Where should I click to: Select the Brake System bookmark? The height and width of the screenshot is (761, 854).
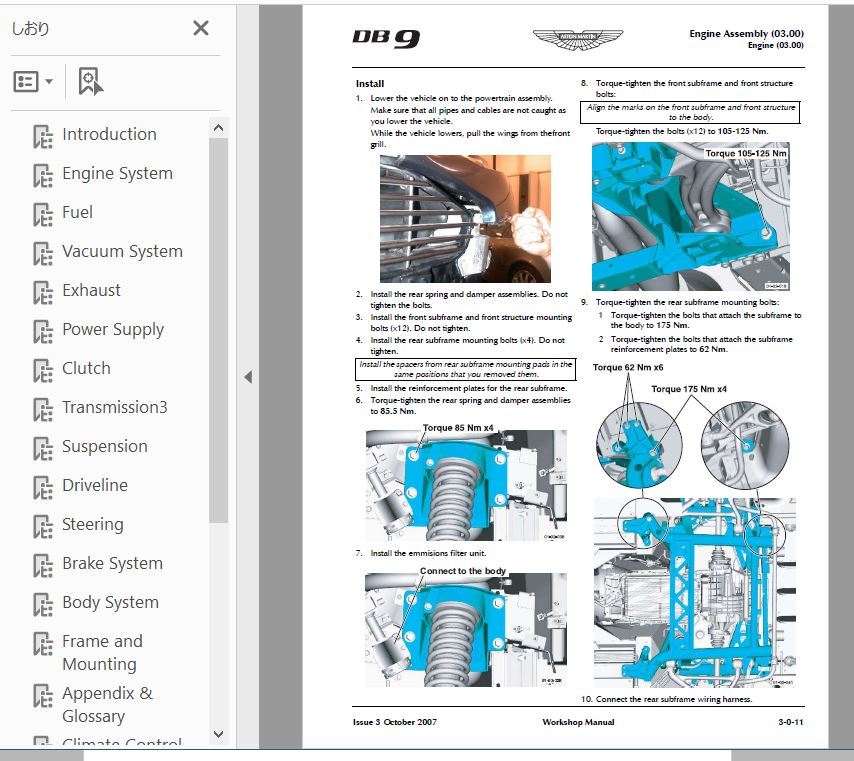click(112, 563)
